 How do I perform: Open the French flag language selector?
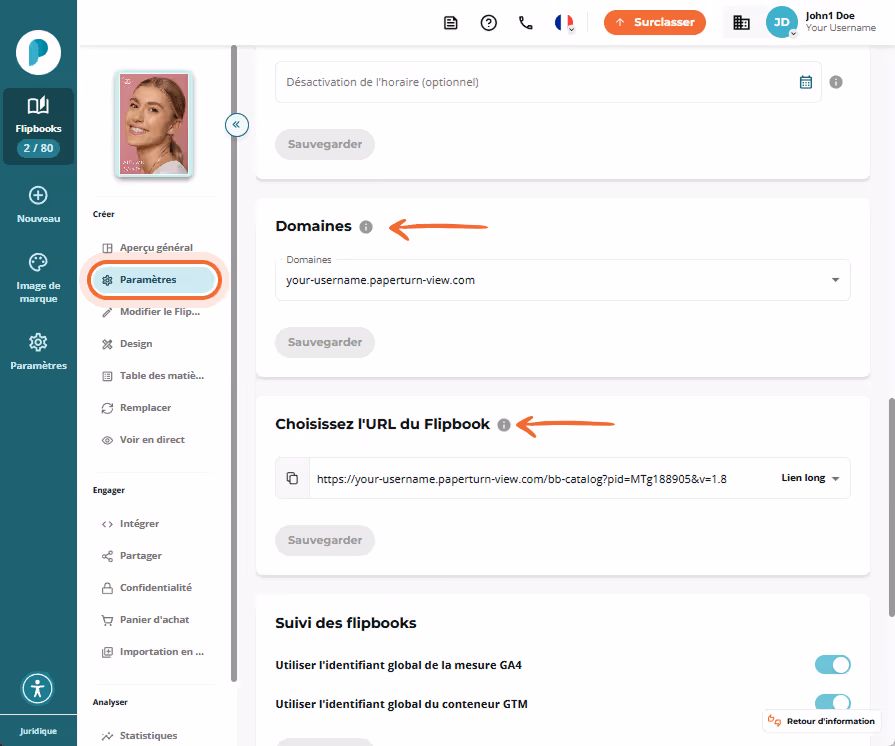(564, 23)
